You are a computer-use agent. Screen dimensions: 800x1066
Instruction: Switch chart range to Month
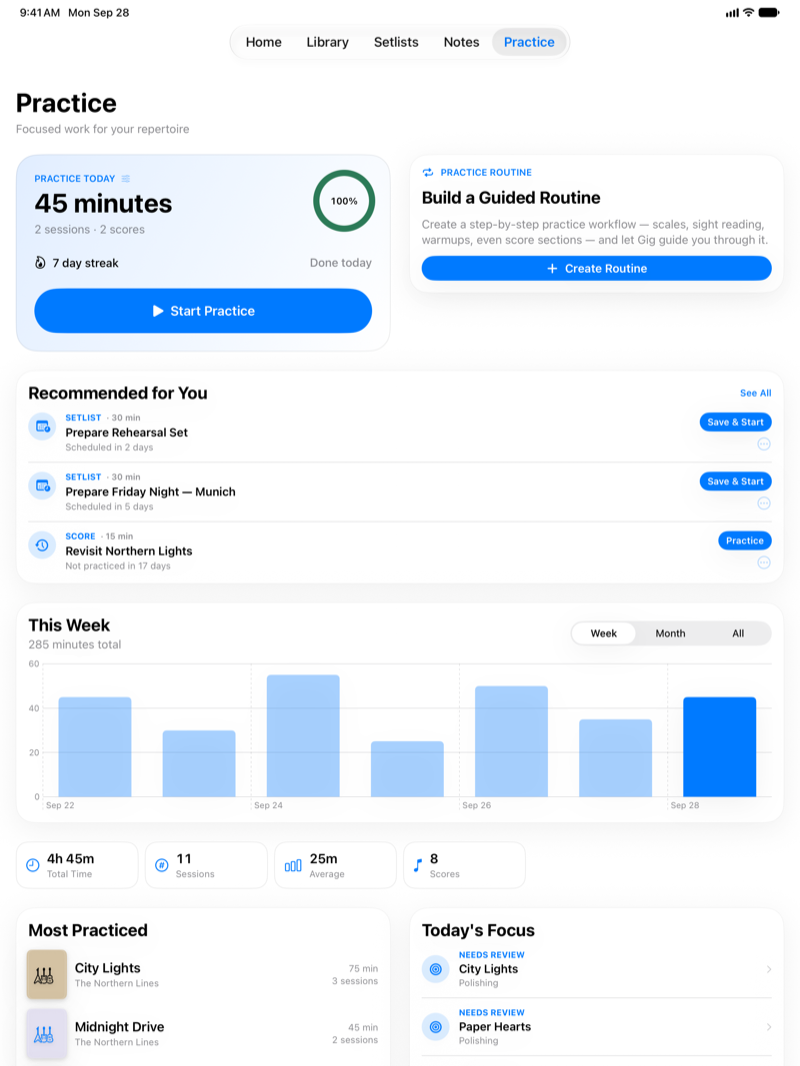(670, 633)
